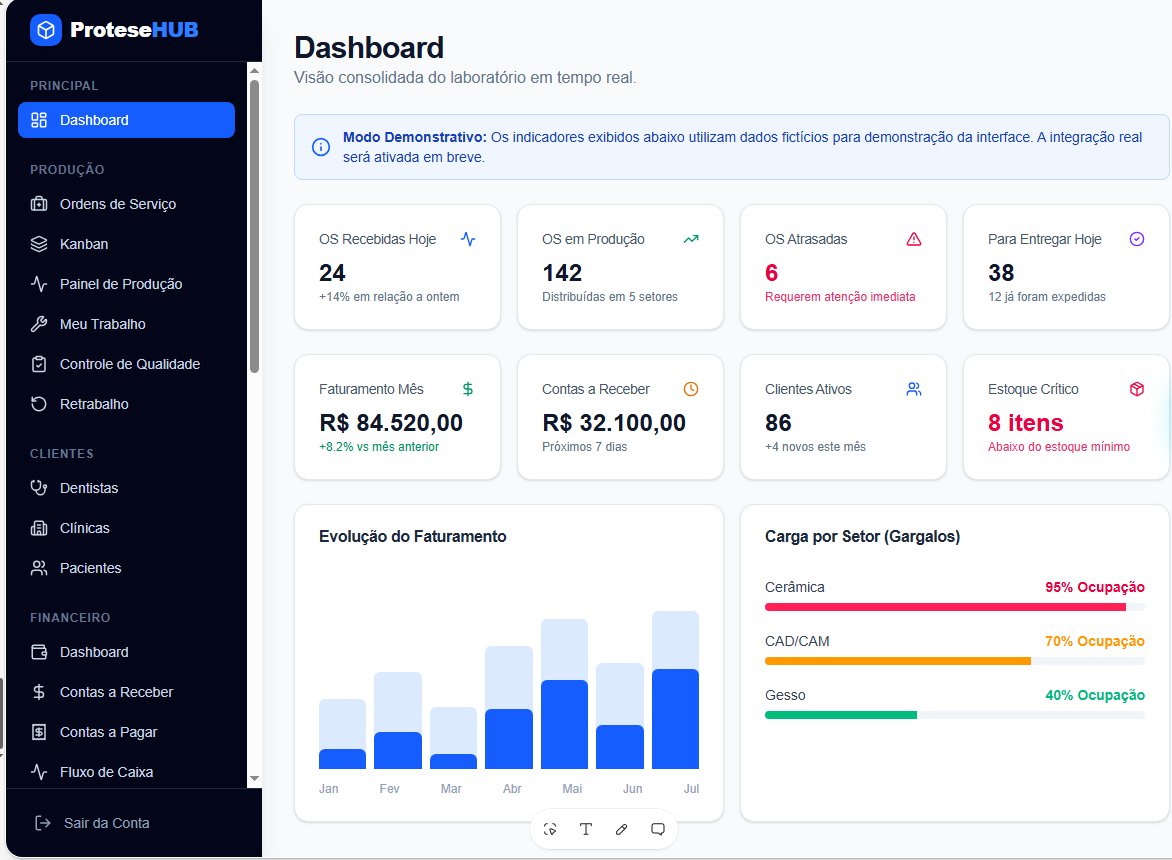Click the ProteseHUB cube logo icon
The width and height of the screenshot is (1172, 860).
click(46, 30)
